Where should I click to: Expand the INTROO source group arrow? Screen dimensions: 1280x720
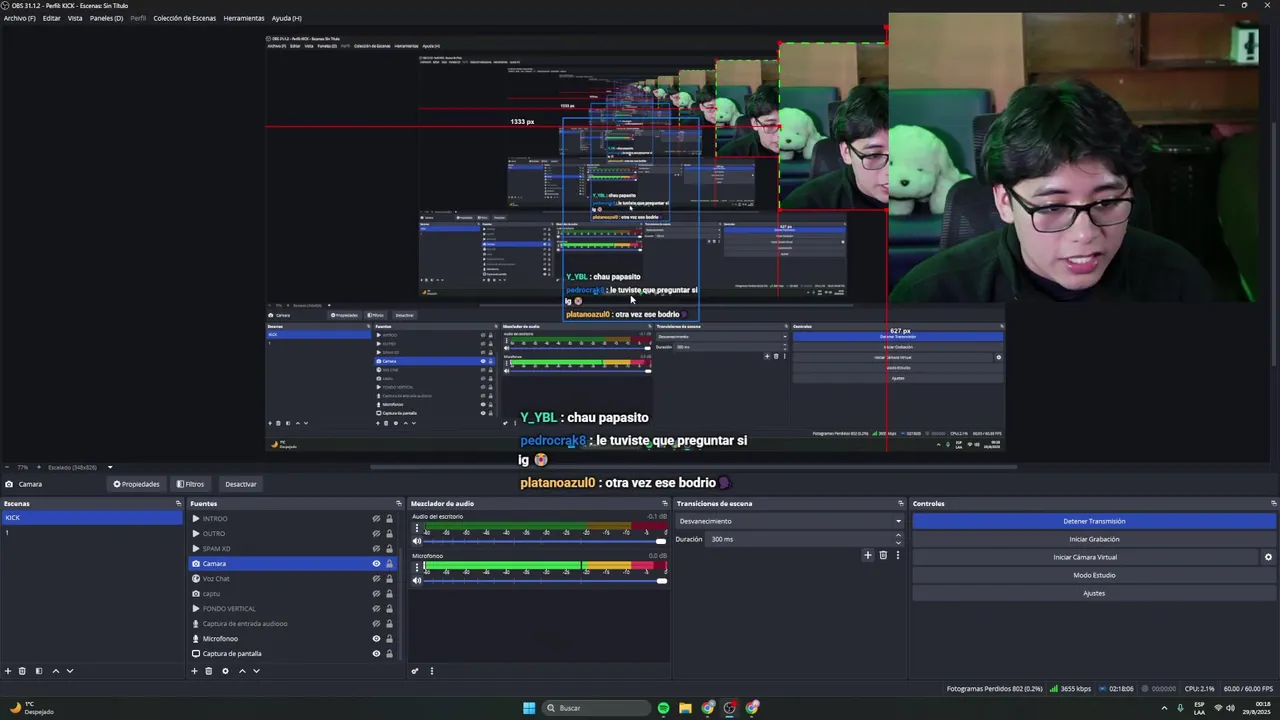pos(196,519)
